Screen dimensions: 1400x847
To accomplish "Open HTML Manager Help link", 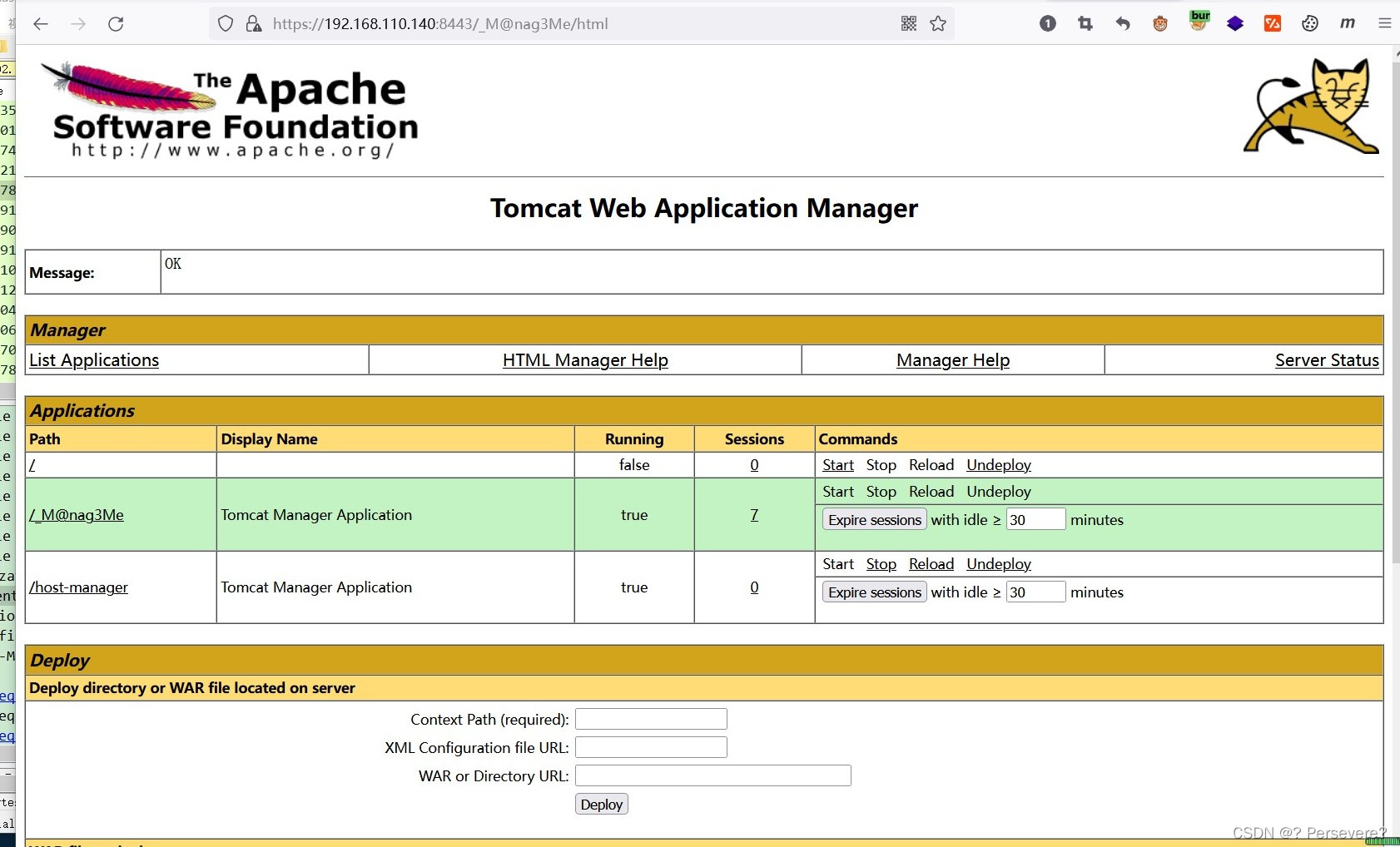I will point(585,360).
